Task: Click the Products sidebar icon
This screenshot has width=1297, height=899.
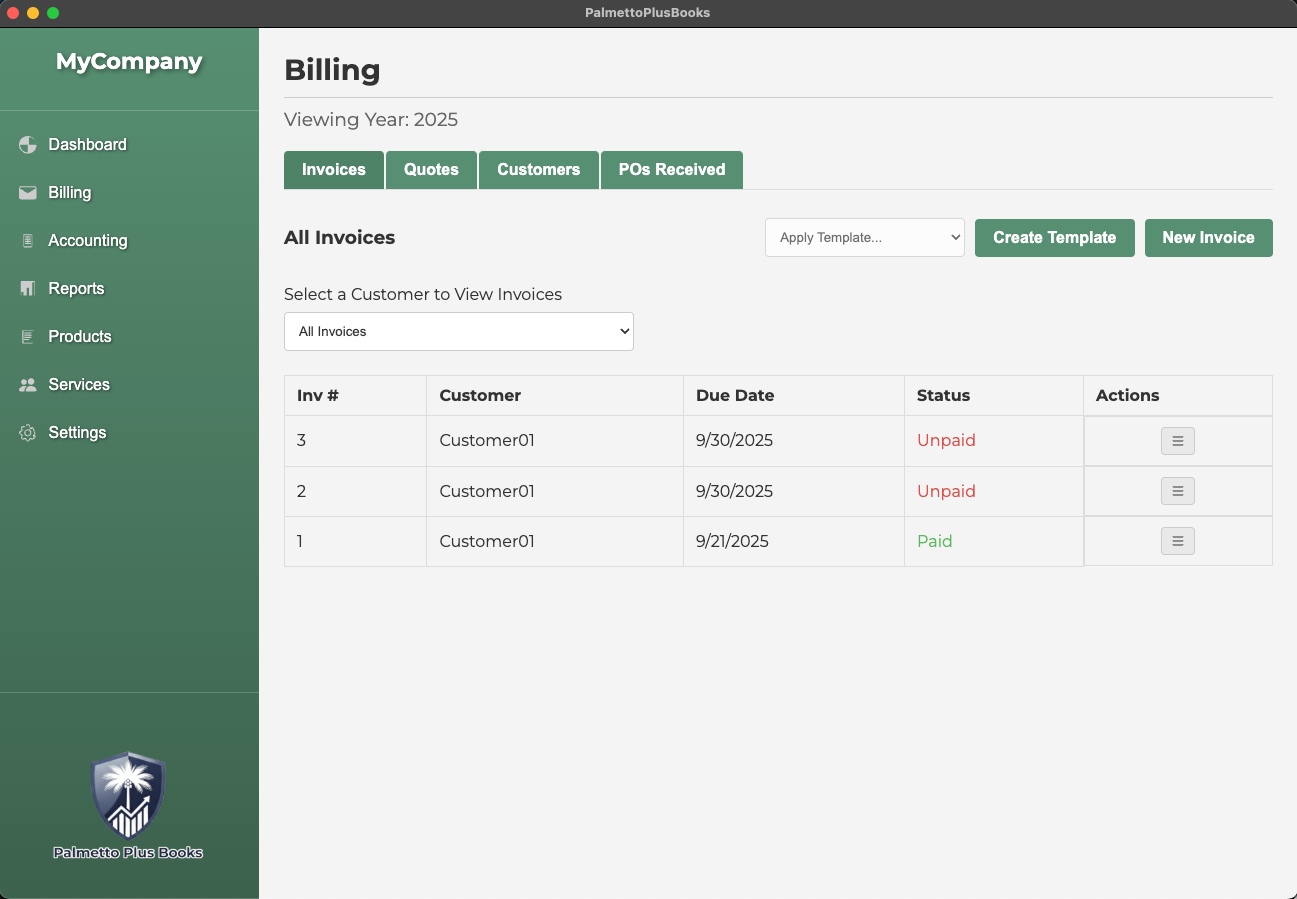Action: point(28,337)
